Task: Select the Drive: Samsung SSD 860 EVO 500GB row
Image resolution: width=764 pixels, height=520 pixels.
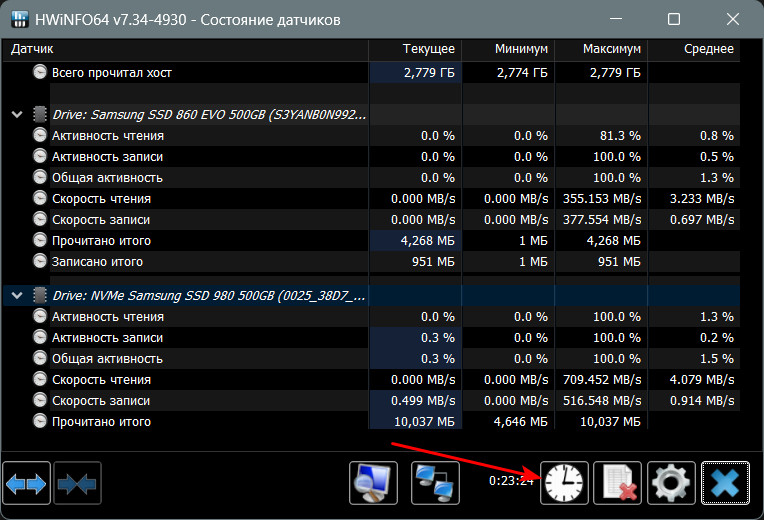Action: pyautogui.click(x=371, y=115)
